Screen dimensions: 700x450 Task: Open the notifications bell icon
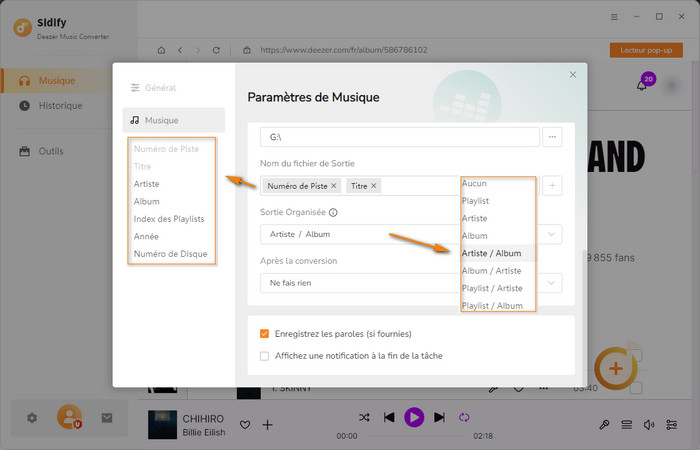(641, 86)
